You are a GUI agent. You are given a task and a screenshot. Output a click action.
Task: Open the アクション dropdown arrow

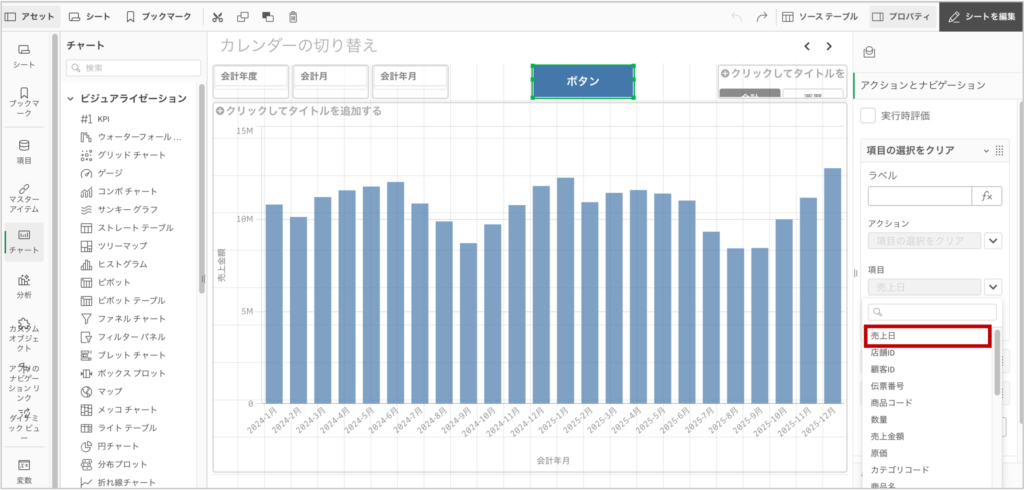[993, 241]
